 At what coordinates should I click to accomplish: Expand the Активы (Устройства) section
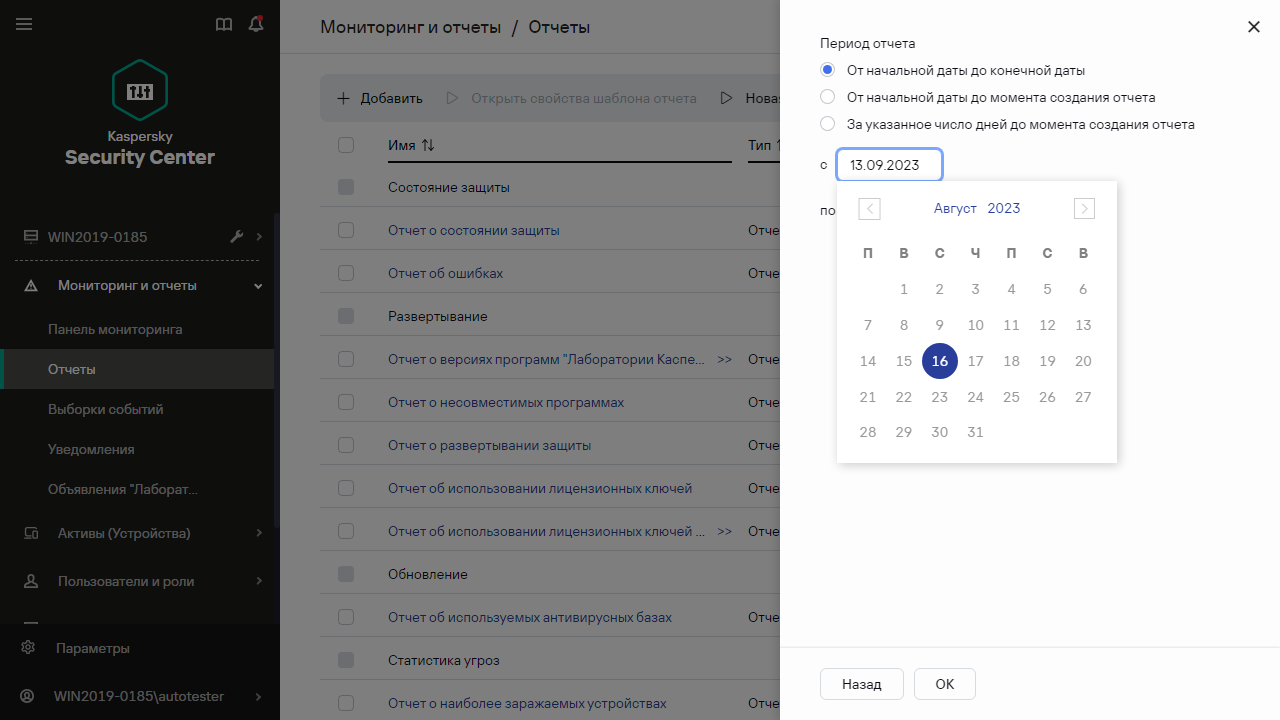259,533
